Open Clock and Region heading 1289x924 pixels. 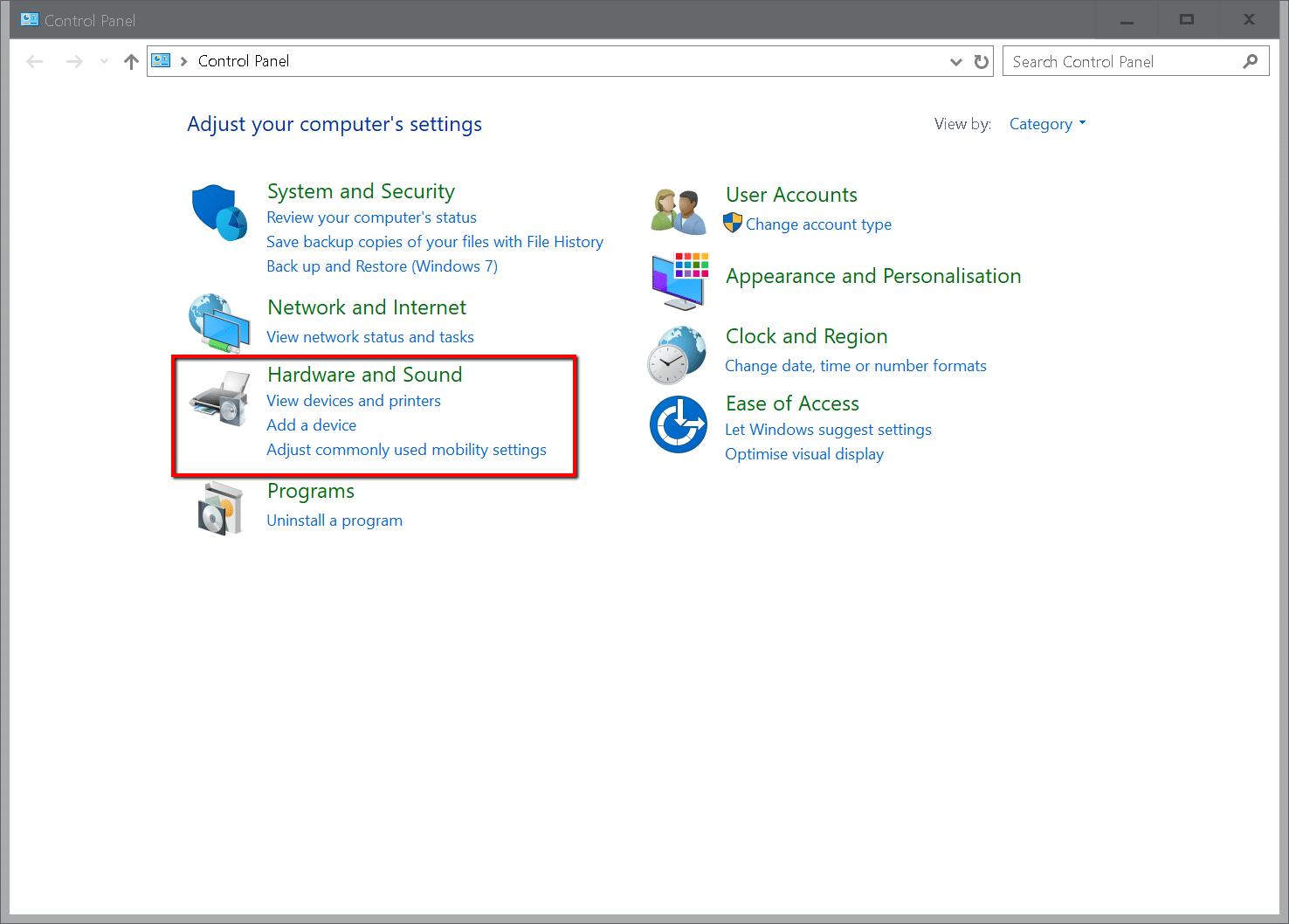pos(806,336)
